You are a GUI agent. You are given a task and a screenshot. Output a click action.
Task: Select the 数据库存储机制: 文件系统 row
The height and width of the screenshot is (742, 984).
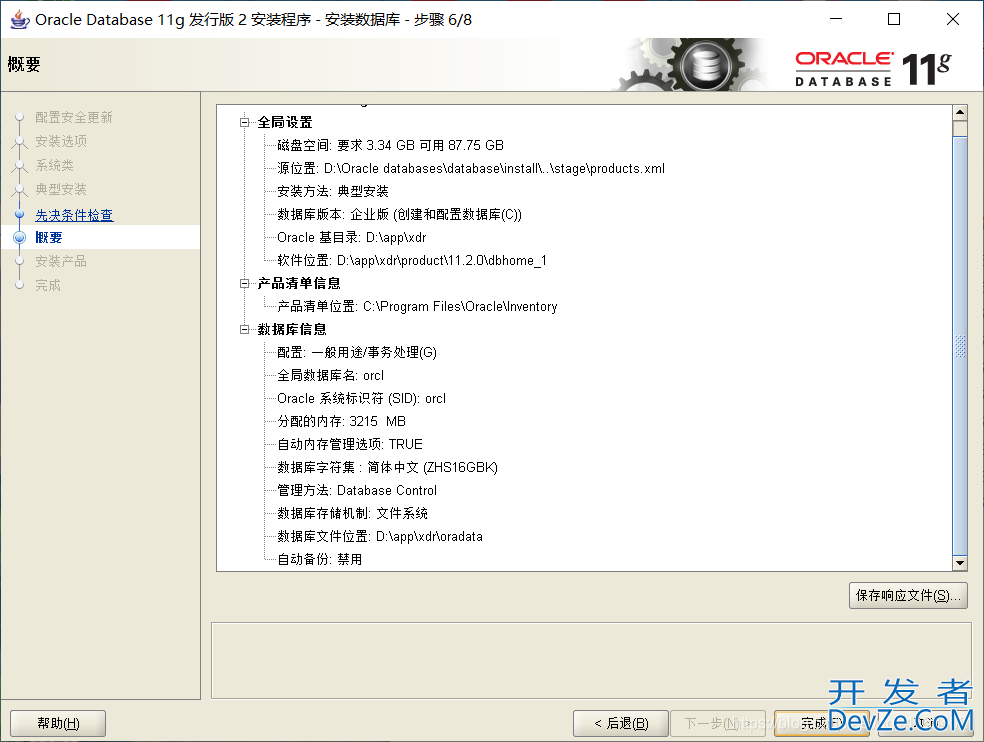click(352, 513)
